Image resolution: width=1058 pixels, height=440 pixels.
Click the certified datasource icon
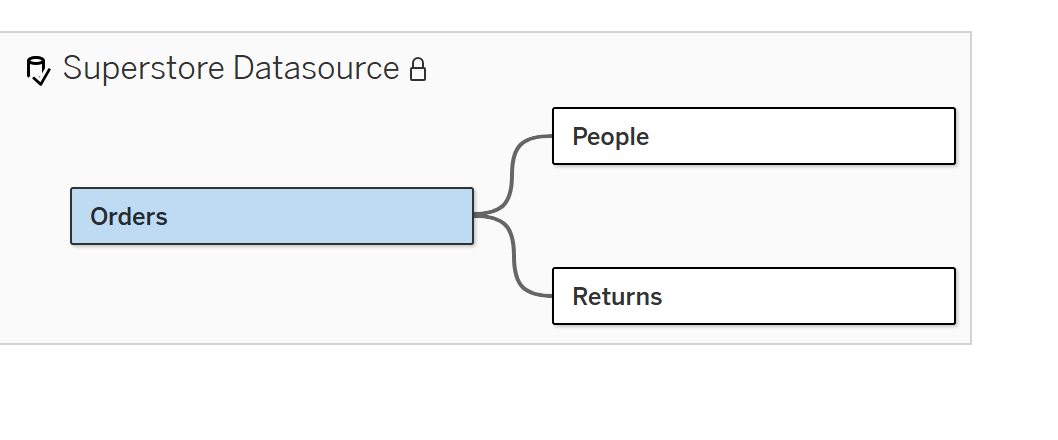coord(37,71)
